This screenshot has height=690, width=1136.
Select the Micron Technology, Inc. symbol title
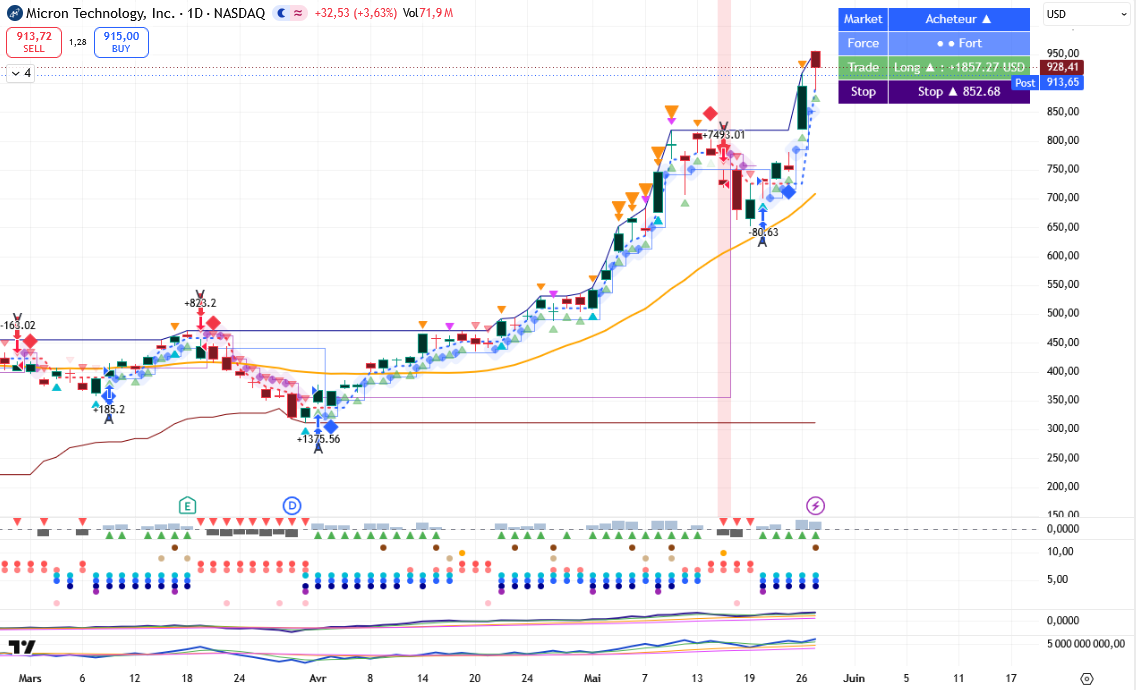tap(100, 13)
